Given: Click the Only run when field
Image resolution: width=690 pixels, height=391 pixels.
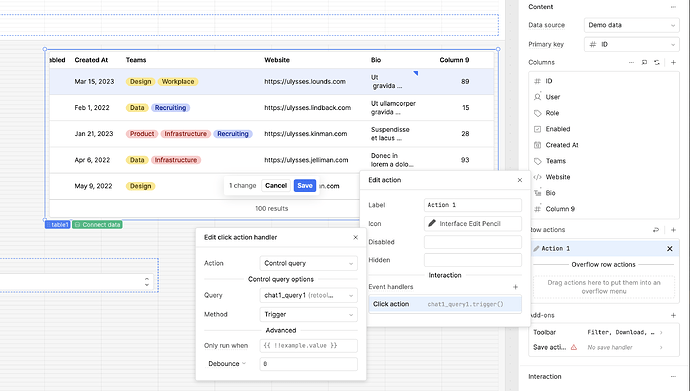Looking at the screenshot, I should coord(308,346).
